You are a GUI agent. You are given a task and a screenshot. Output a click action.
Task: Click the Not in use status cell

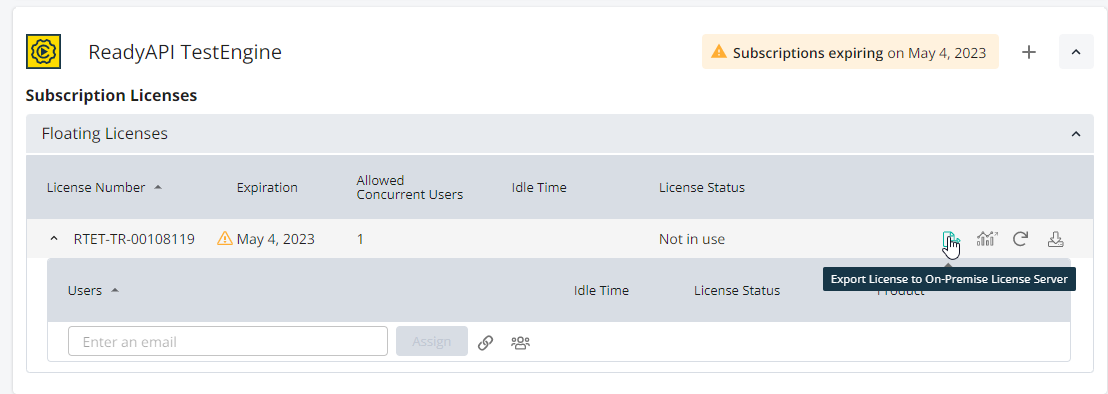coord(692,239)
